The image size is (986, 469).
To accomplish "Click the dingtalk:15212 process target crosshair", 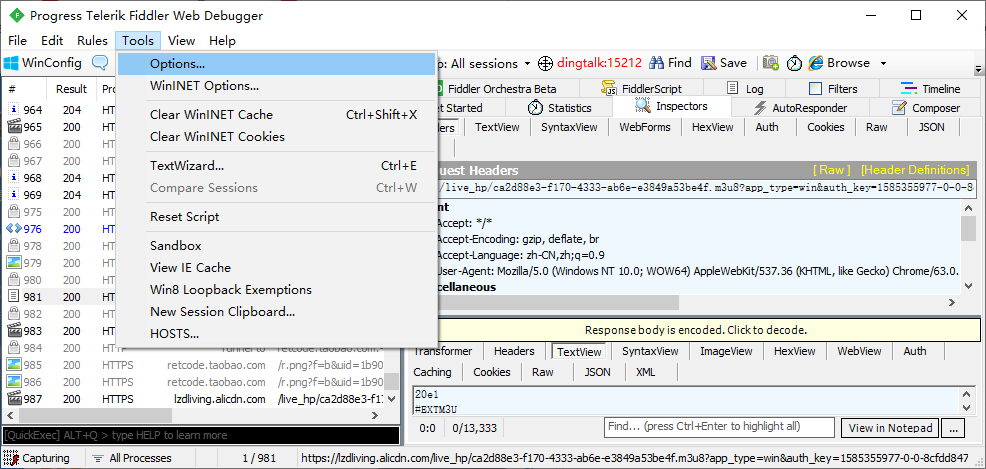I will click(x=545, y=63).
